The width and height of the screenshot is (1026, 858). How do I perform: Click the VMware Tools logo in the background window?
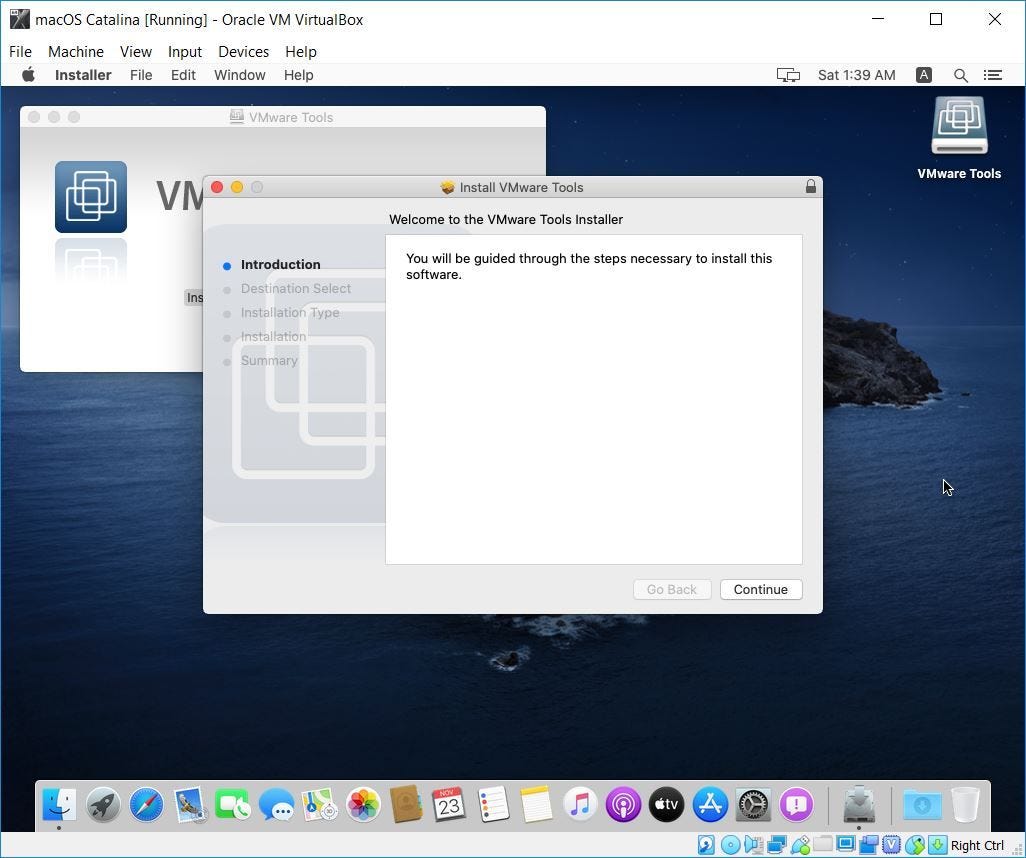tap(91, 196)
